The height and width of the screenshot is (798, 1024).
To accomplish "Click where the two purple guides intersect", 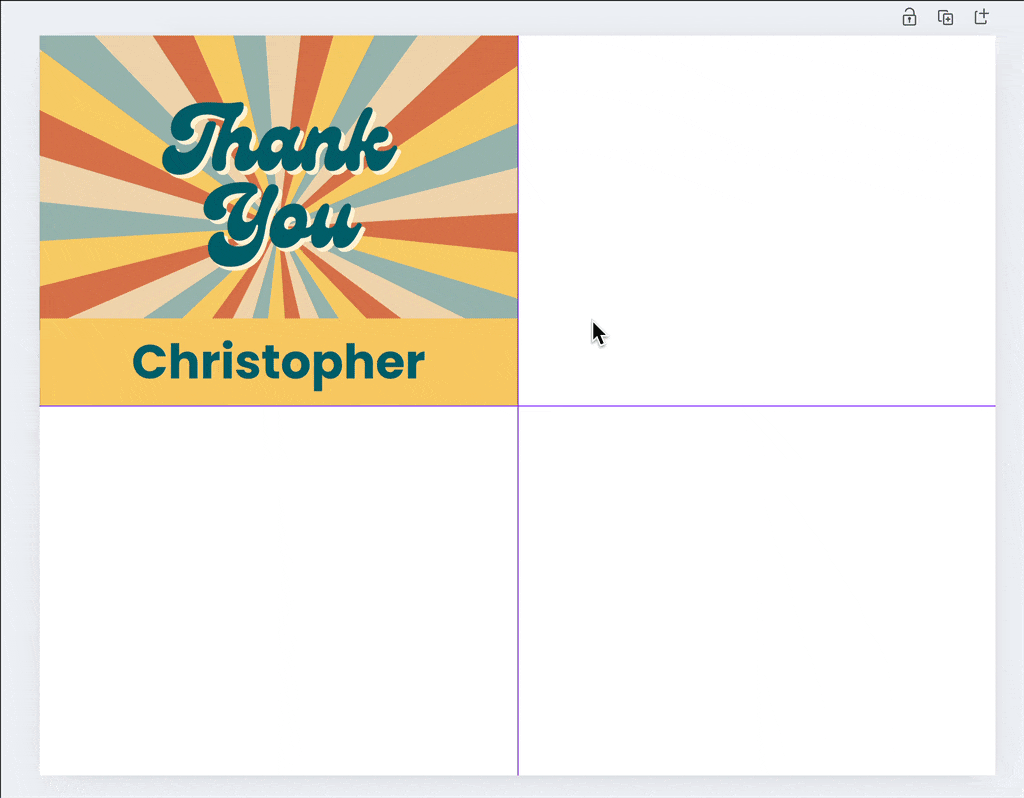I will point(518,406).
